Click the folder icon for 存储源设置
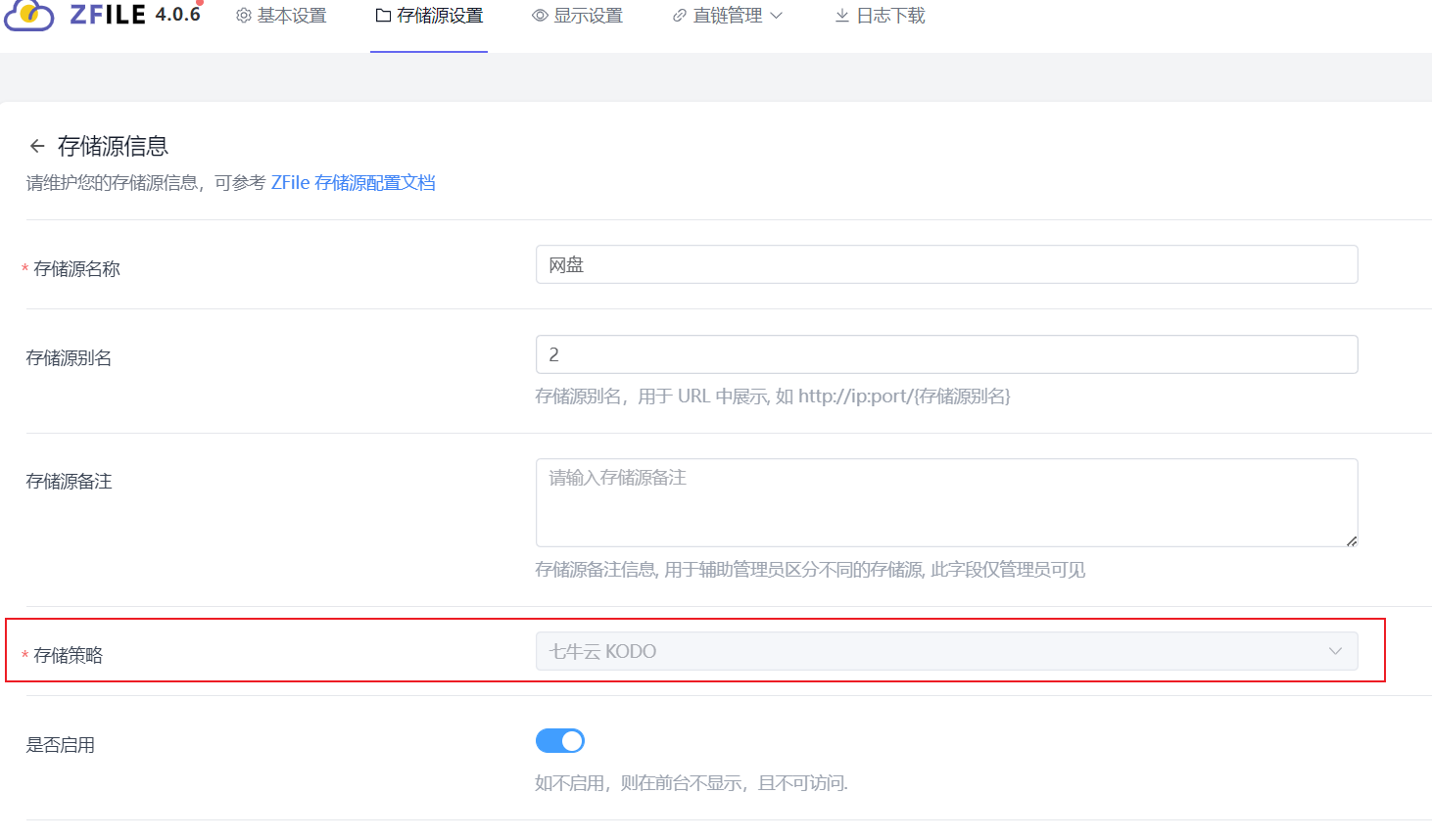Viewport: 1432px width, 840px height. coord(383,16)
